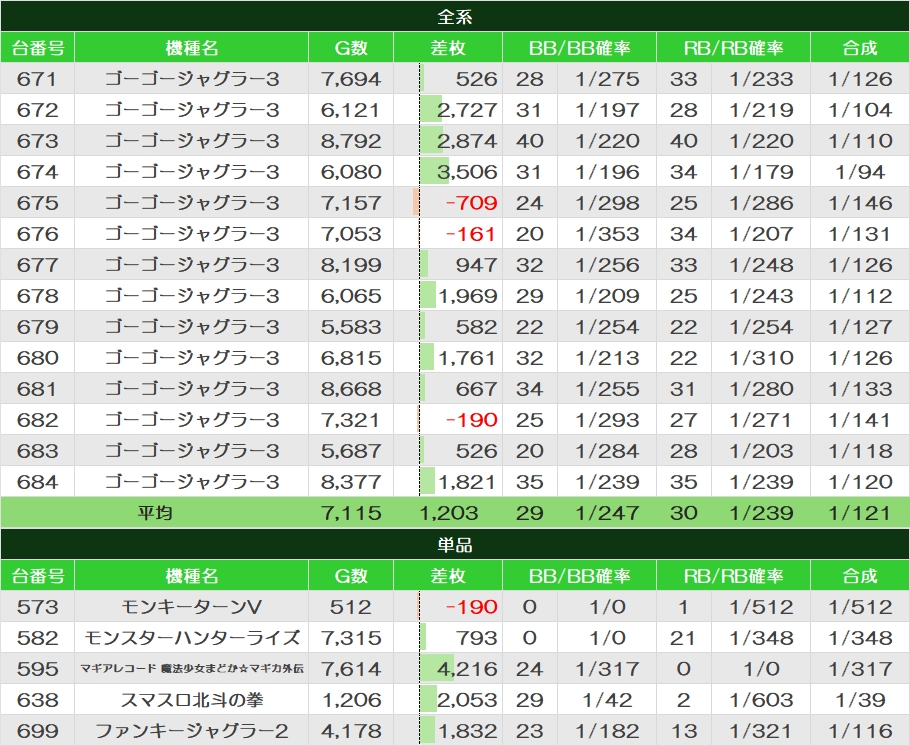
Task: Select machine number 672 cell
Action: click(x=37, y=110)
